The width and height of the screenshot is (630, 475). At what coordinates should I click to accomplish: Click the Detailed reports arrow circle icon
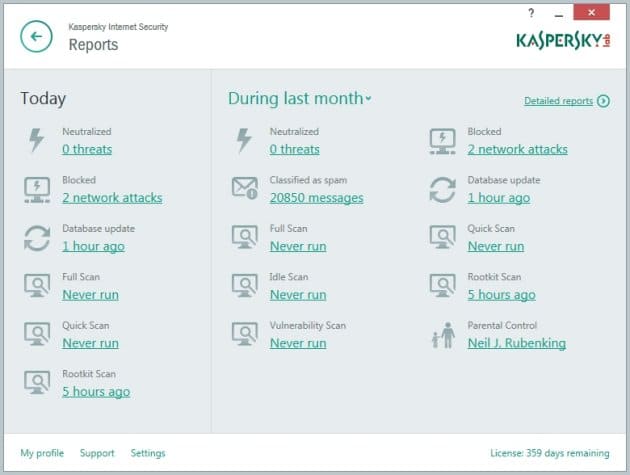(x=603, y=101)
